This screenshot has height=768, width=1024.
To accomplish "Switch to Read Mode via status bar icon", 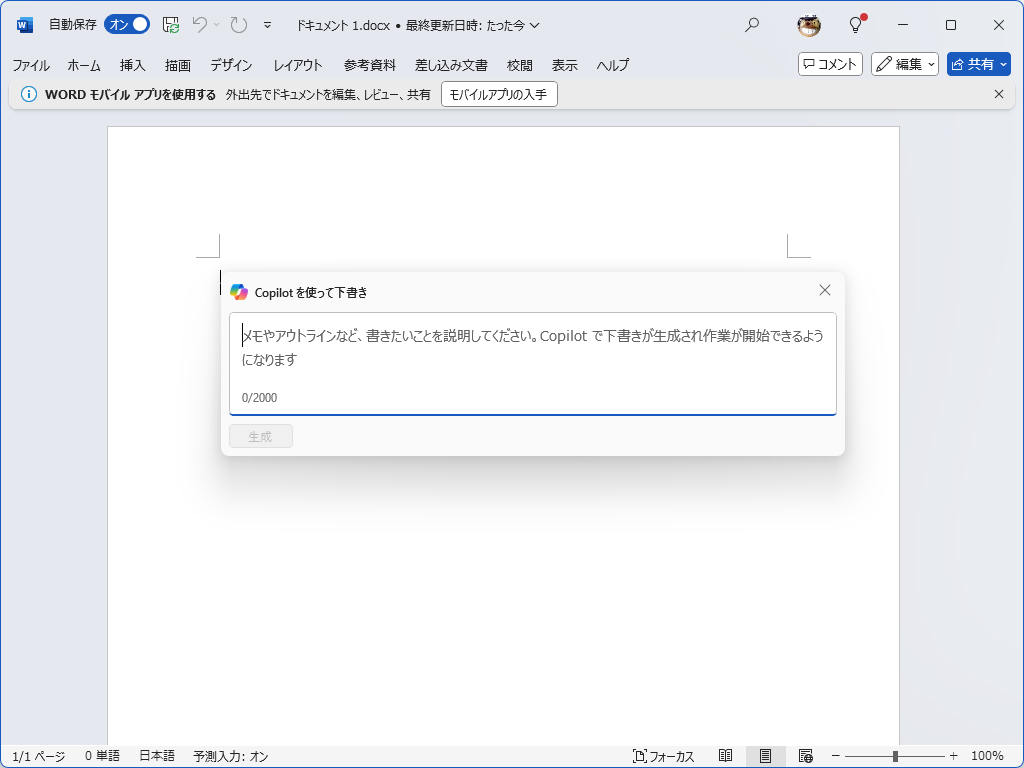I will pyautogui.click(x=726, y=756).
